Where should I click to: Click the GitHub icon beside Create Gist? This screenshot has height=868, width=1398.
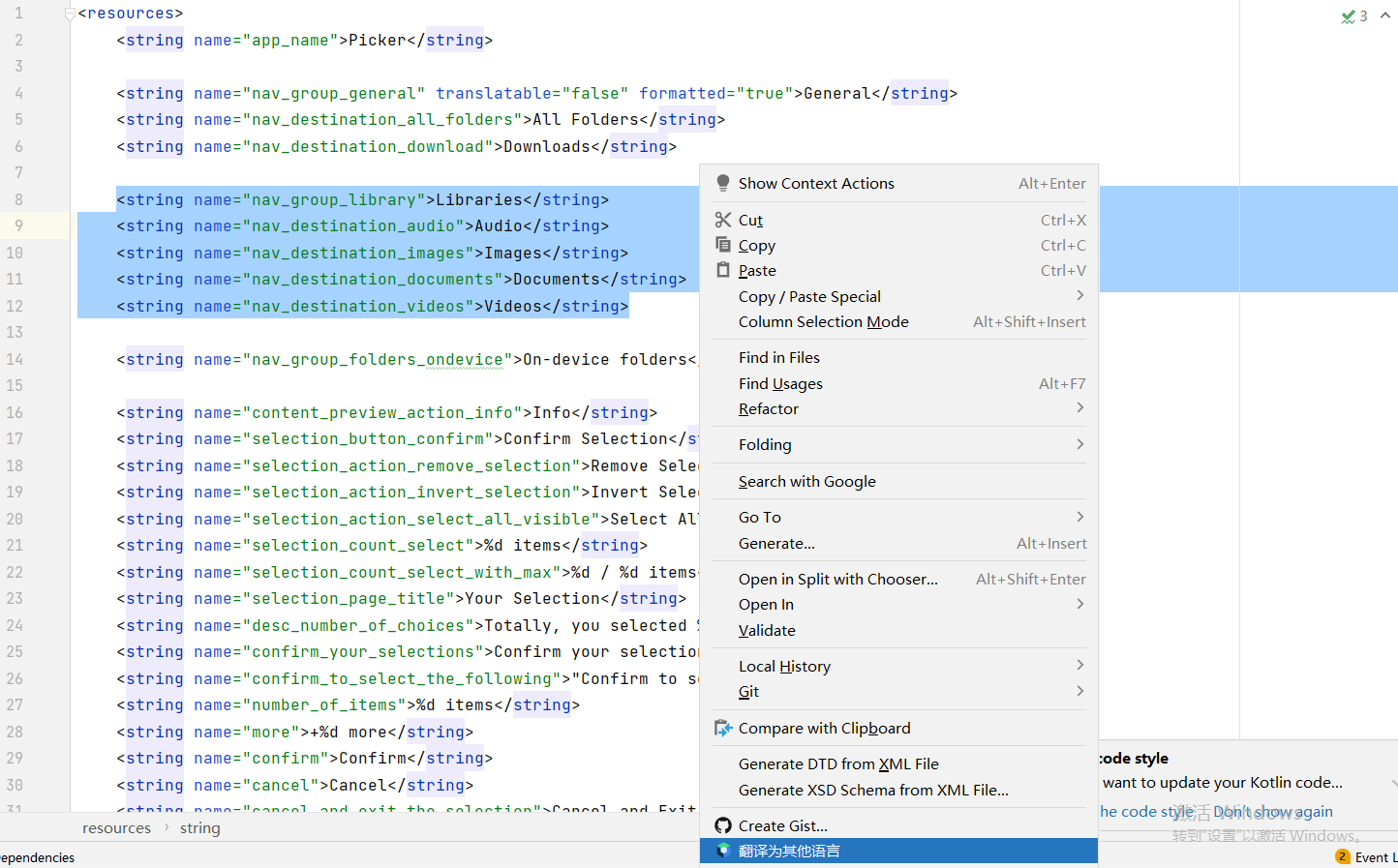pos(722,825)
